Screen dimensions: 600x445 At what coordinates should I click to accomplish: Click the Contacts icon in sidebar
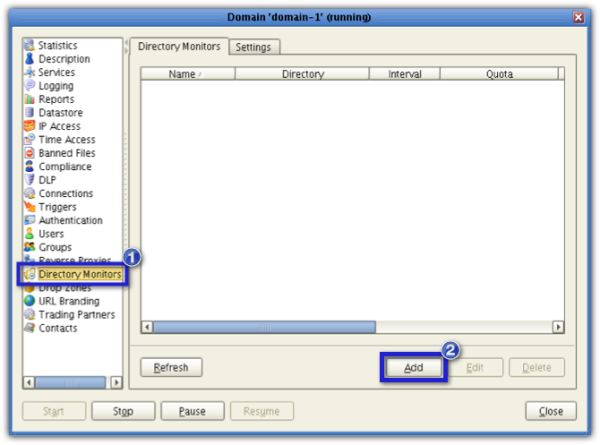(x=29, y=328)
